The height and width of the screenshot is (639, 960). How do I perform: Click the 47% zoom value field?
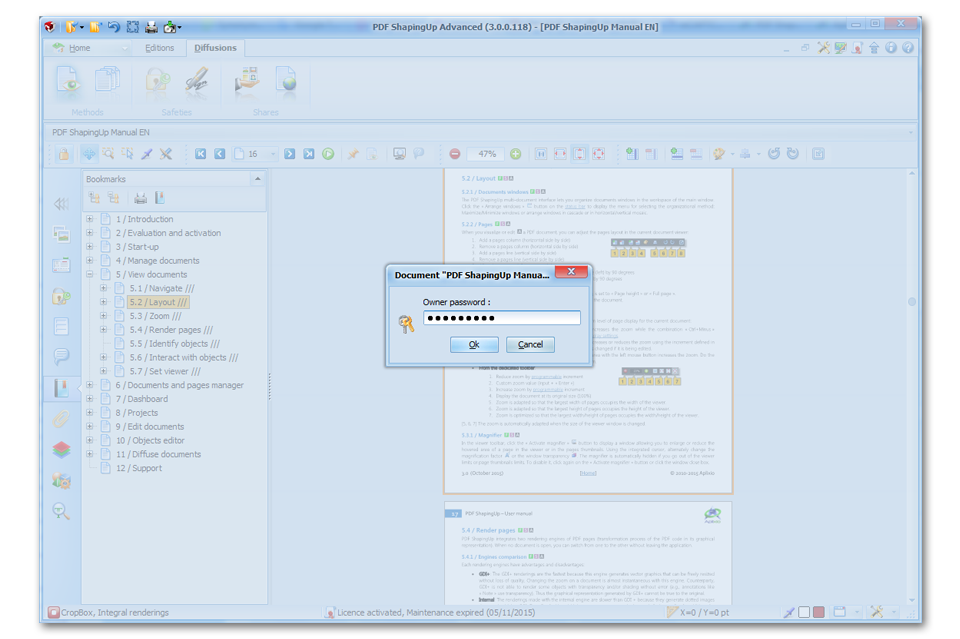487,154
